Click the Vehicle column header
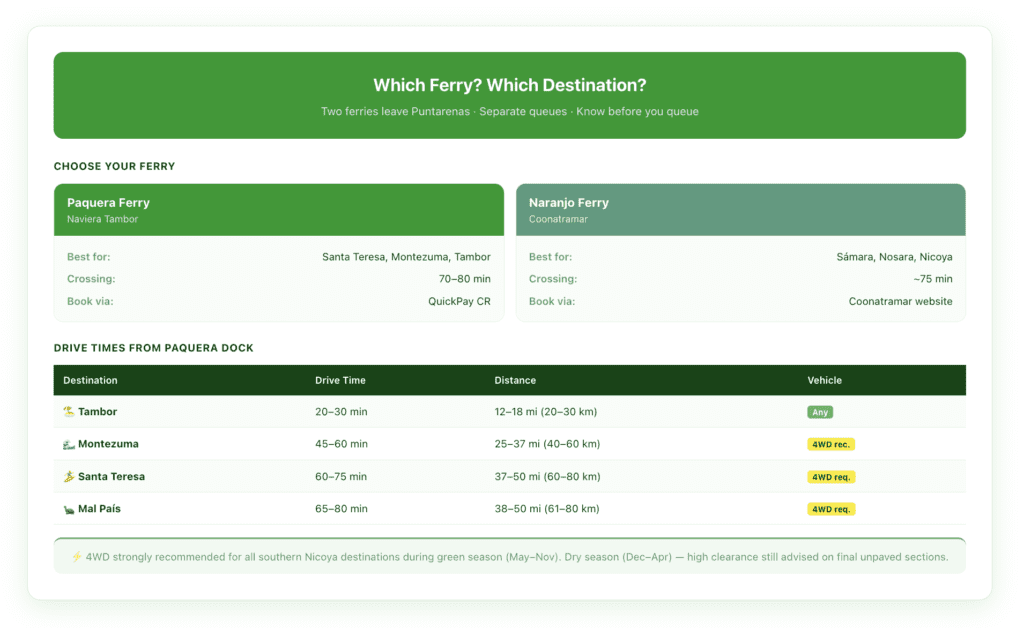Viewport: 1024px width, 628px height. (x=824, y=380)
